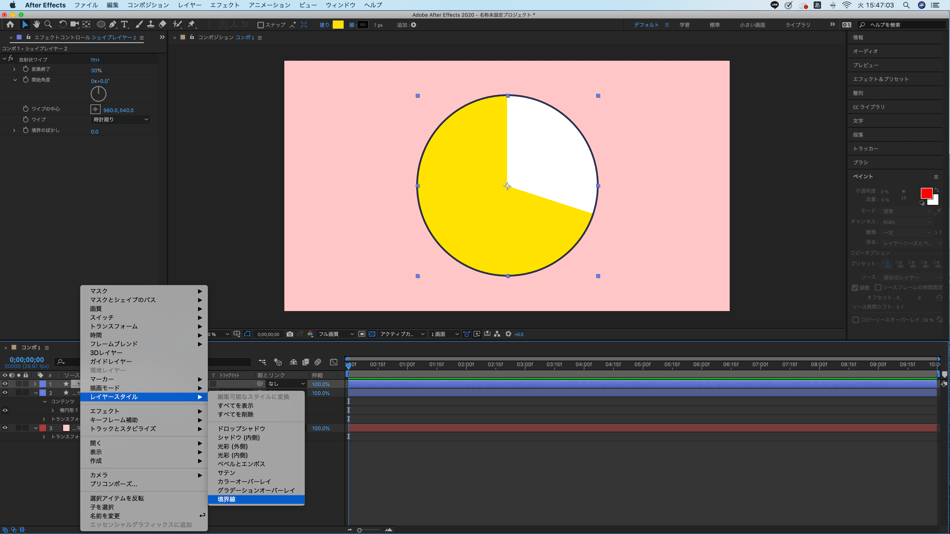The width and height of the screenshot is (950, 534).
Task: Select the Type (T) tool
Action: pos(125,25)
